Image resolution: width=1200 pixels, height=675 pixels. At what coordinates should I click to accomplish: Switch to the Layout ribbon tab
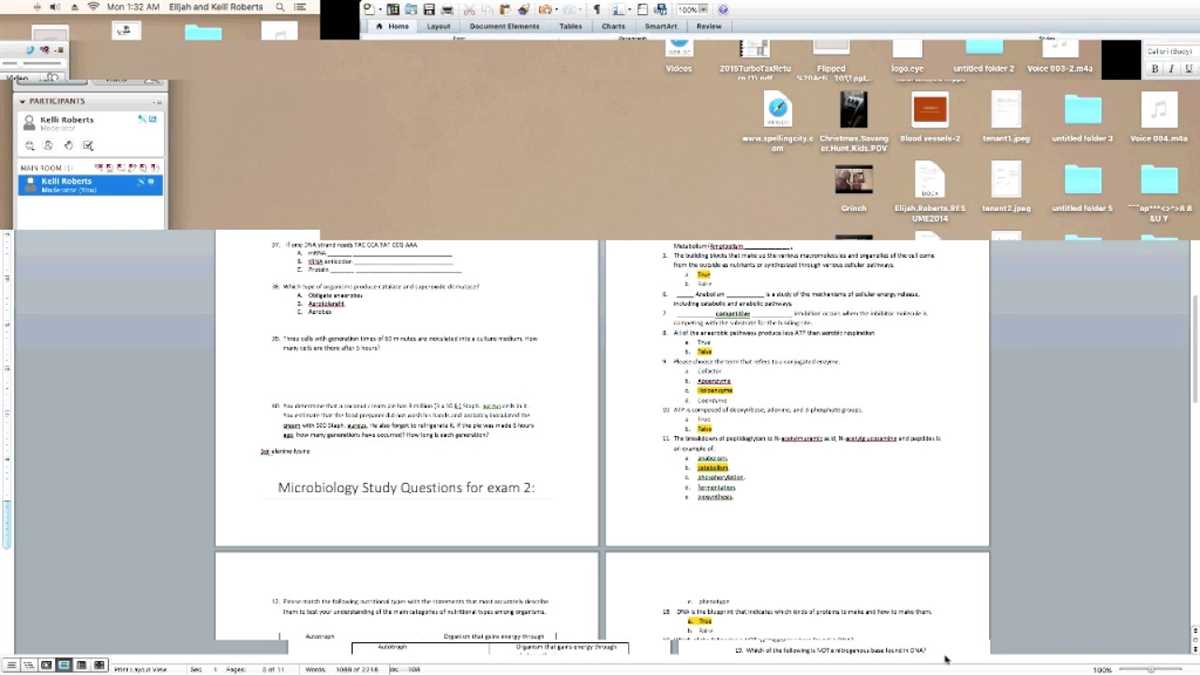tap(438, 26)
